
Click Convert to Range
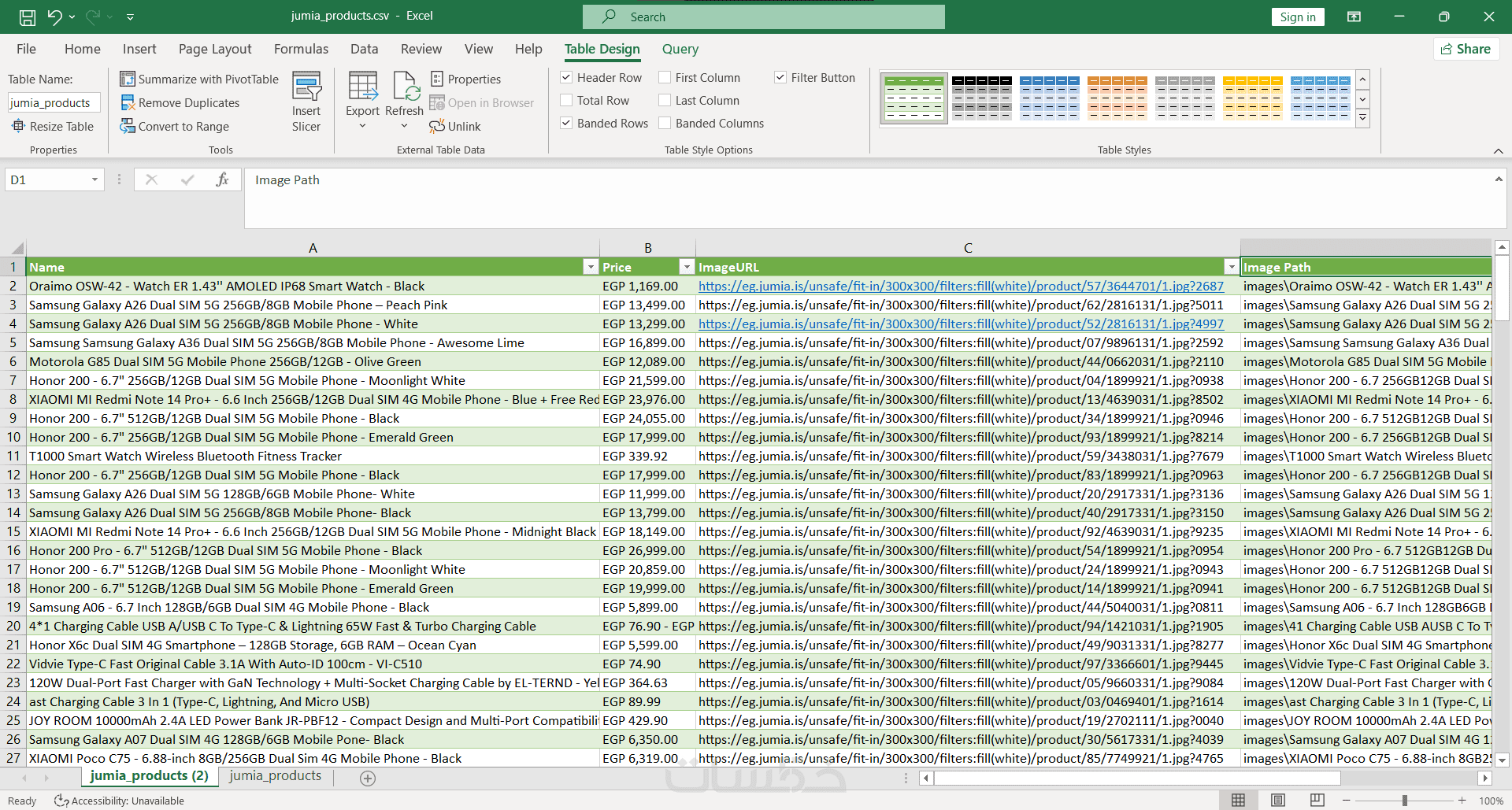pos(175,126)
